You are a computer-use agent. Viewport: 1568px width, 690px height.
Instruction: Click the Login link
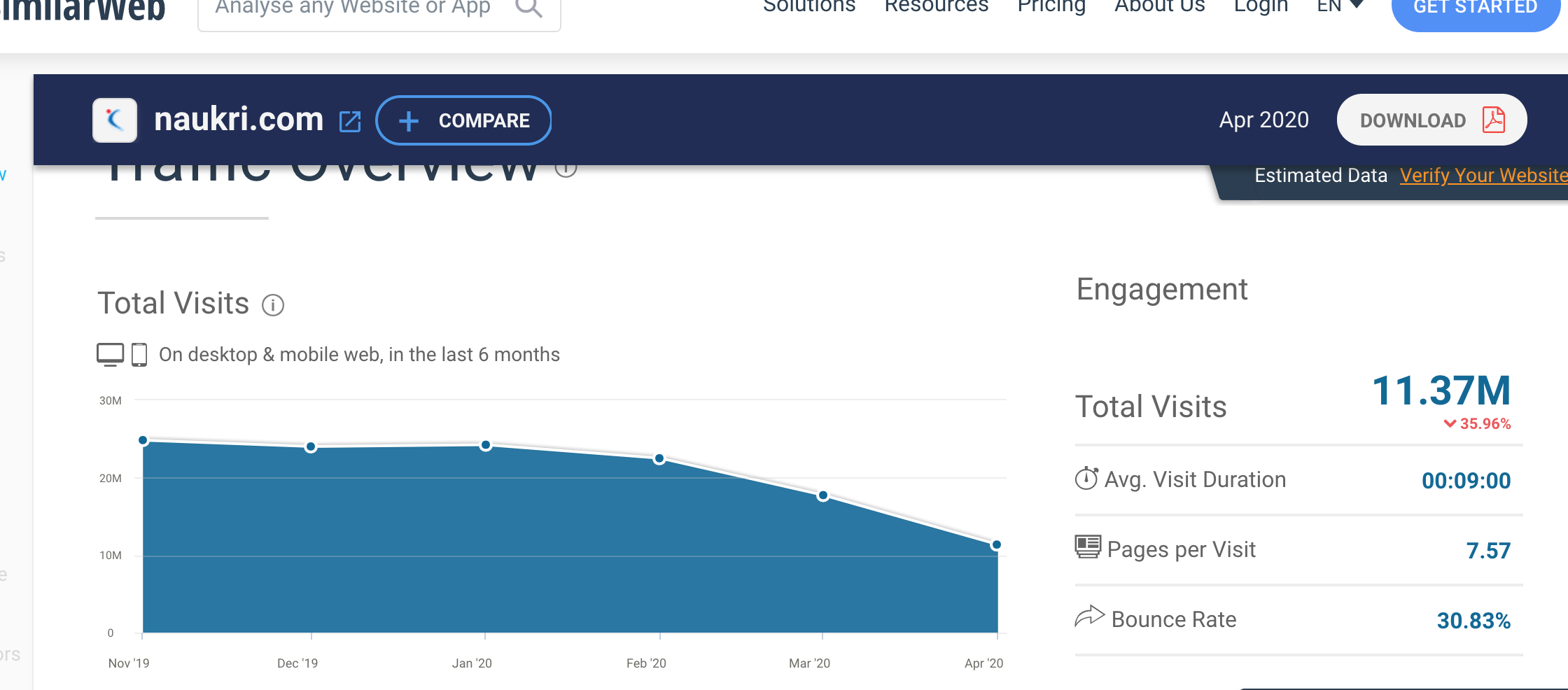tap(1261, 7)
